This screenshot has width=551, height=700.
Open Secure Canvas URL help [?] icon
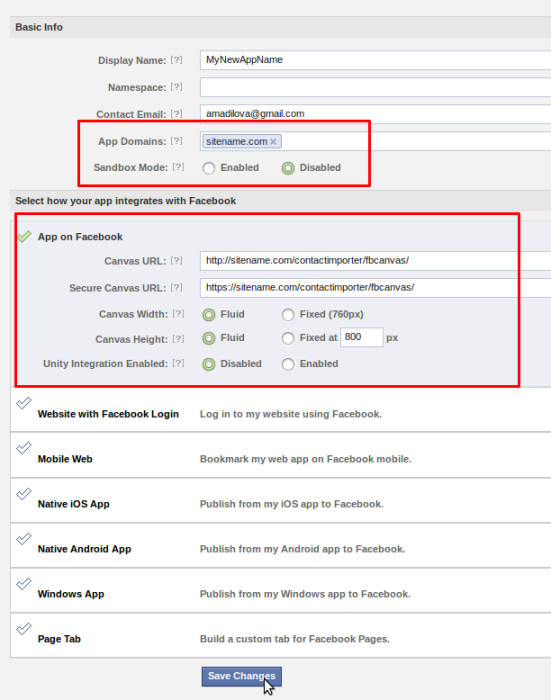click(x=176, y=288)
